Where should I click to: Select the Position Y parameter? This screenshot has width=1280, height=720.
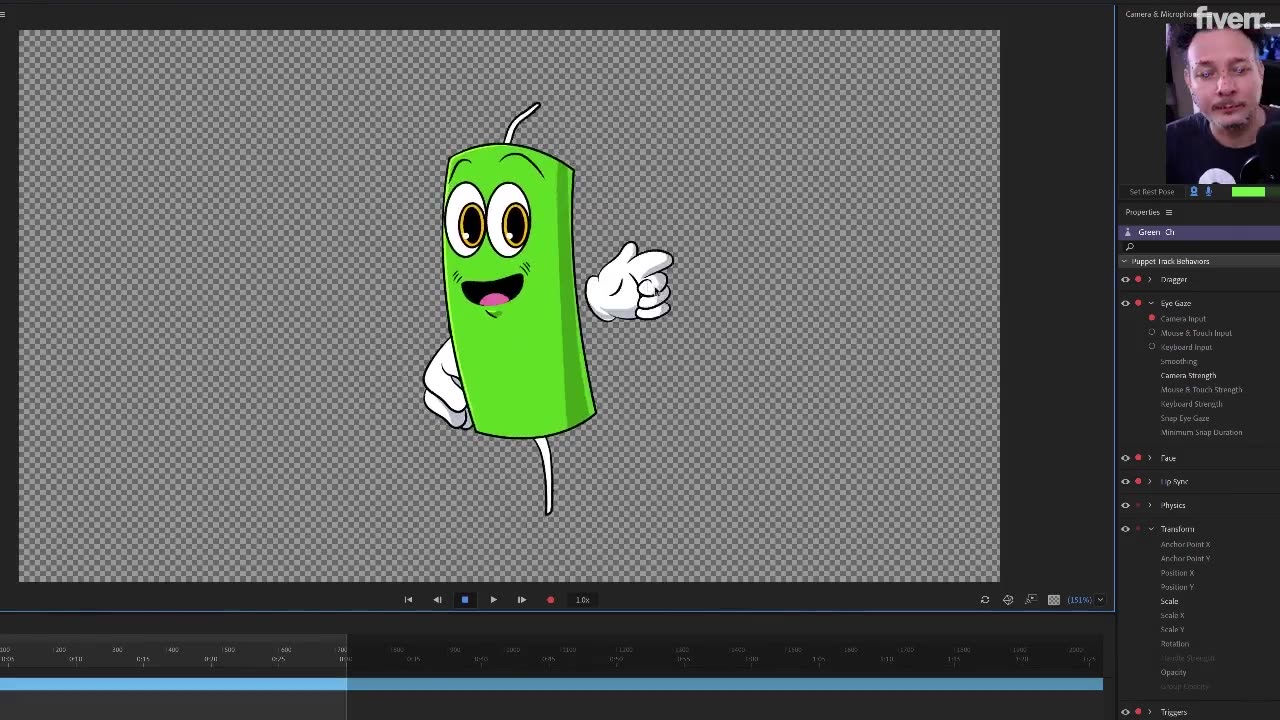(x=1177, y=587)
